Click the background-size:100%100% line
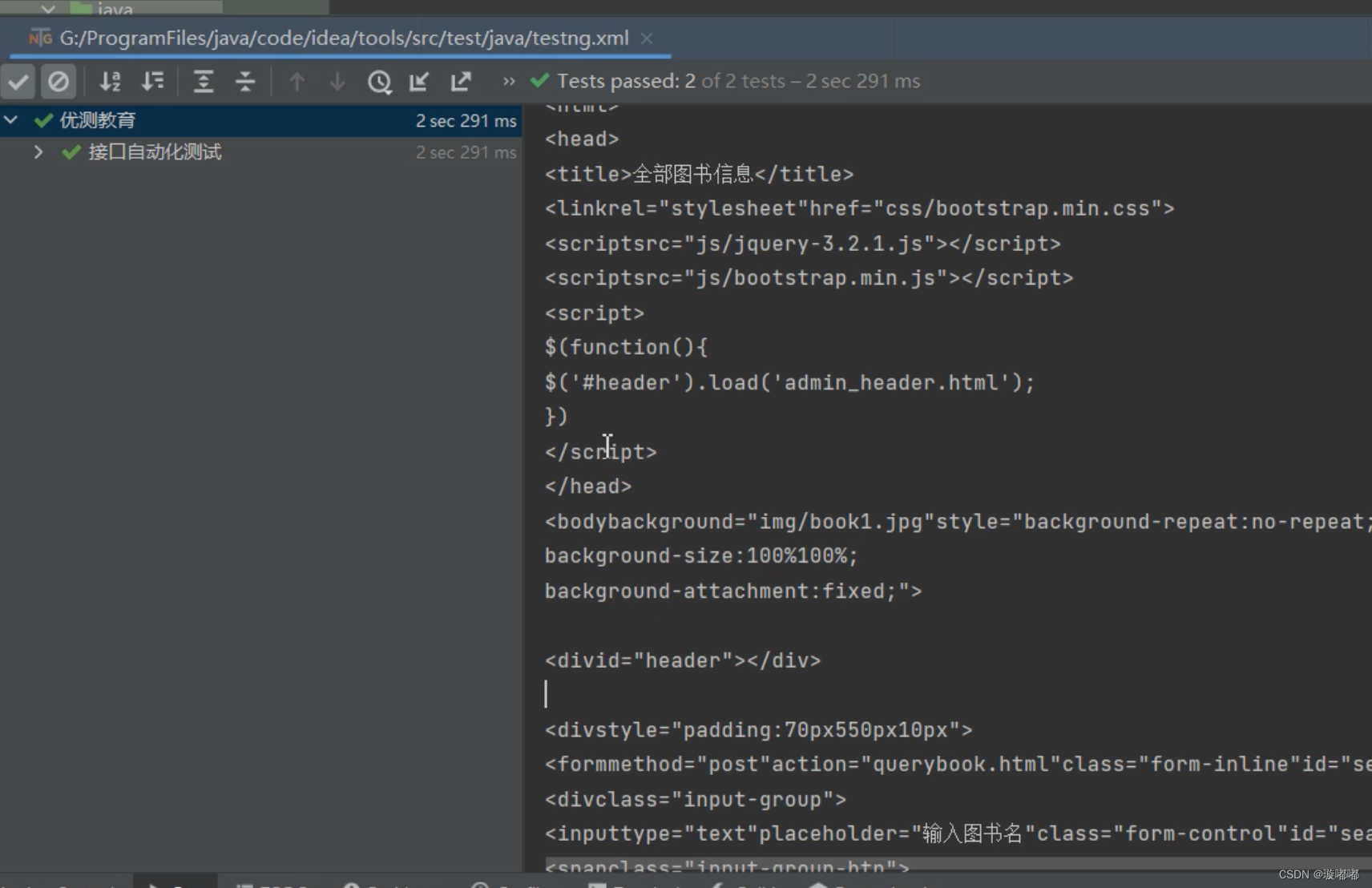Screen dimensions: 1372x888 (701, 556)
